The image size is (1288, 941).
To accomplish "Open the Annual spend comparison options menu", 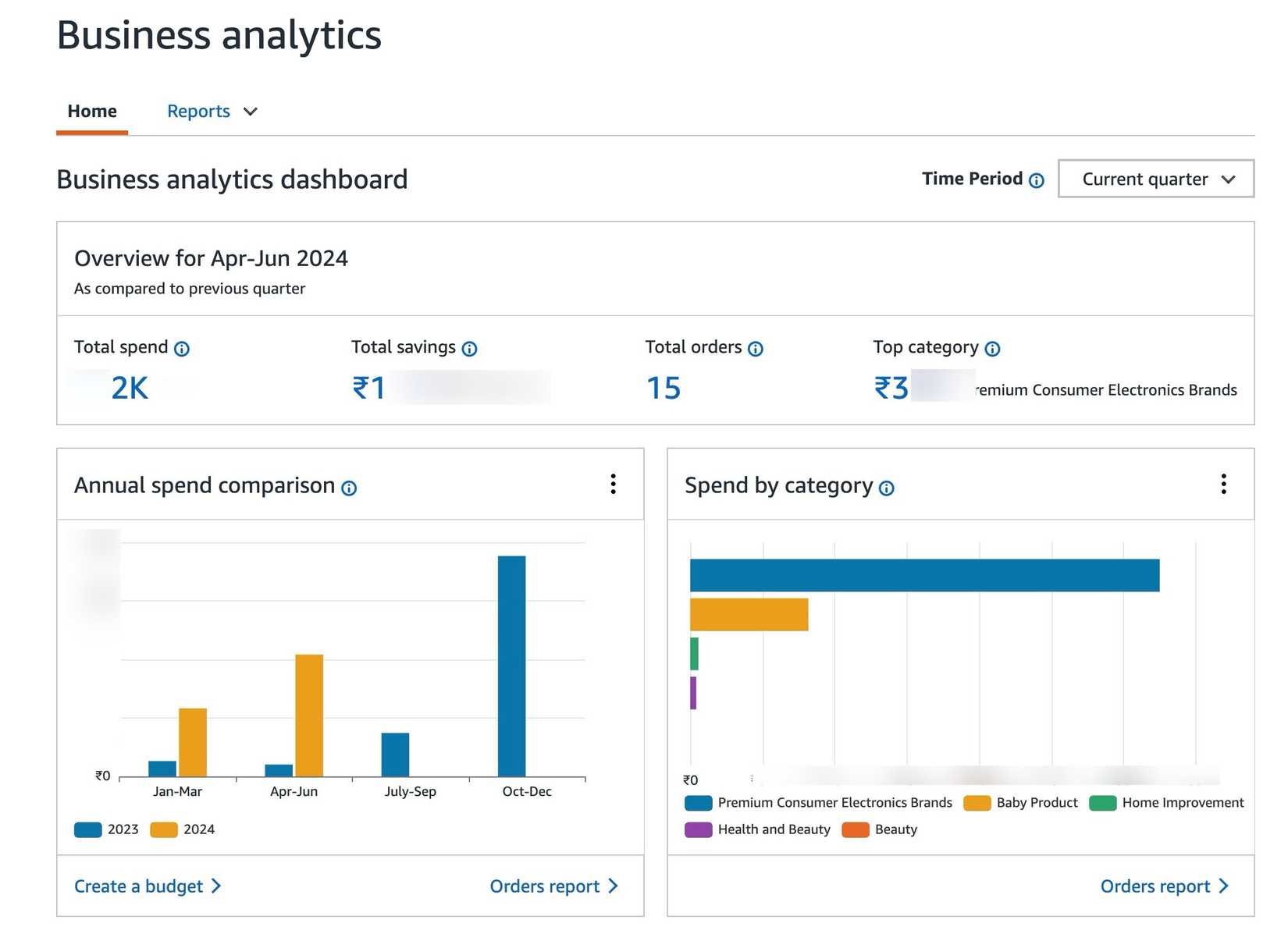I will click(x=614, y=485).
